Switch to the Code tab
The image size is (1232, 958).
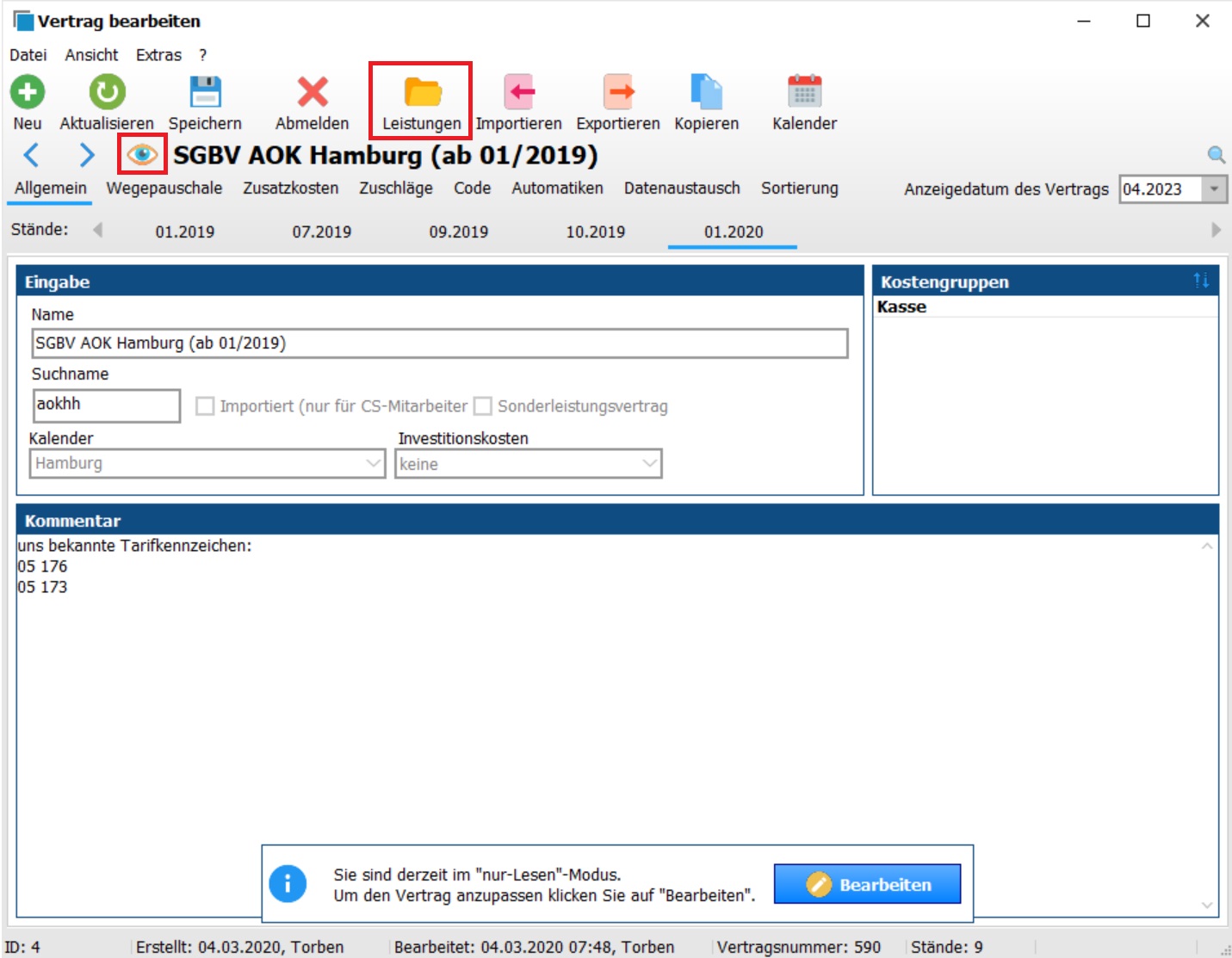point(473,188)
